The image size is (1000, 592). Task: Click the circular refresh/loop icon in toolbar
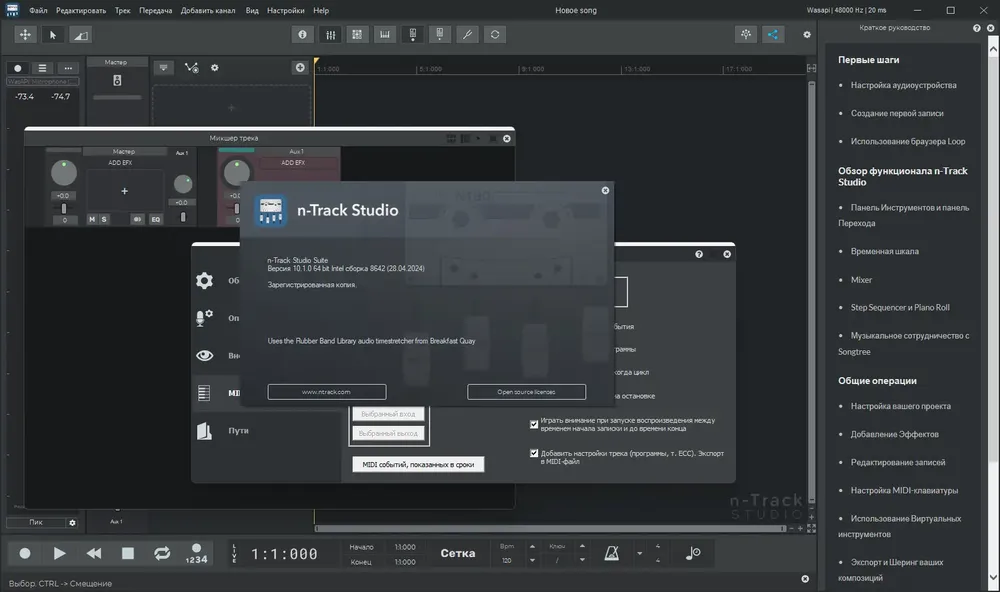click(x=495, y=34)
